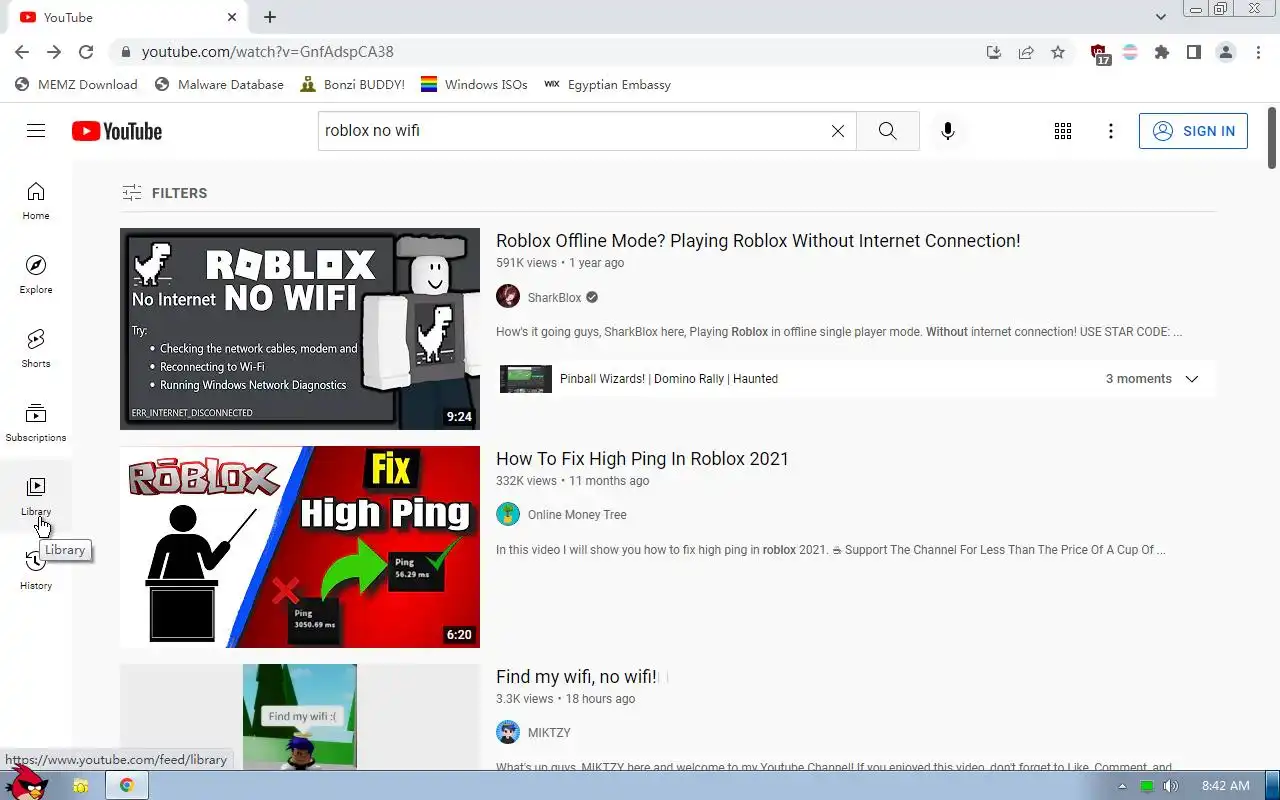Click the SIGN IN button
Image resolution: width=1280 pixels, height=800 pixels.
[x=1193, y=131]
